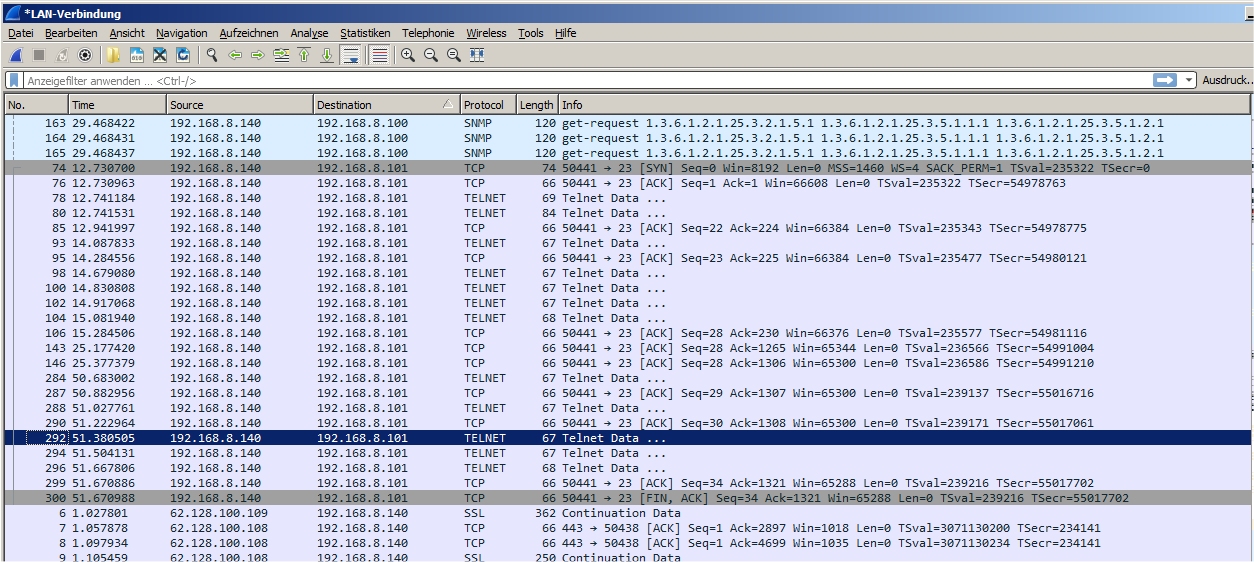The width and height of the screenshot is (1254, 562).
Task: Expand the display filter history dropdown
Action: [x=1189, y=80]
